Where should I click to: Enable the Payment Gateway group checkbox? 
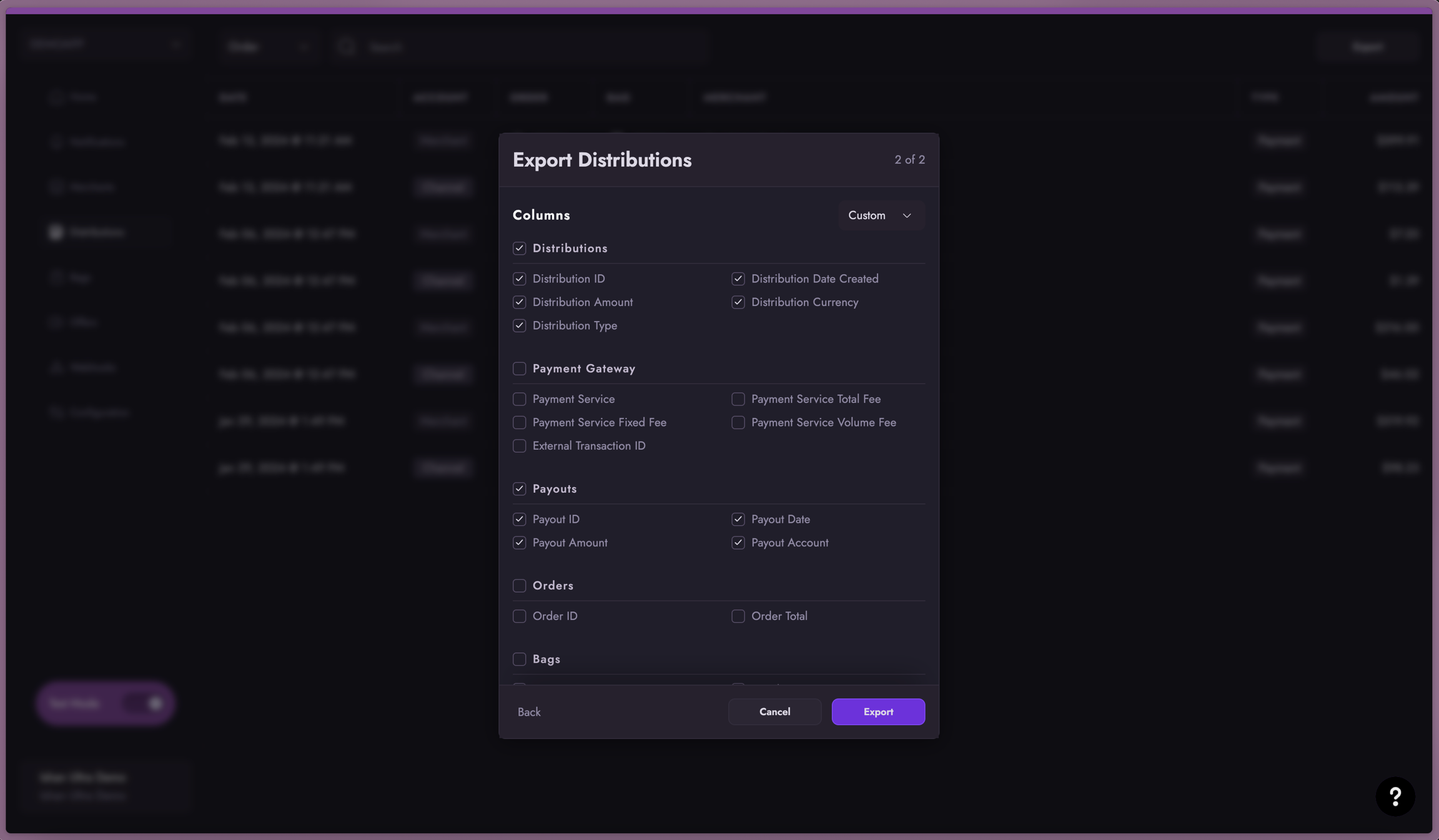[519, 368]
